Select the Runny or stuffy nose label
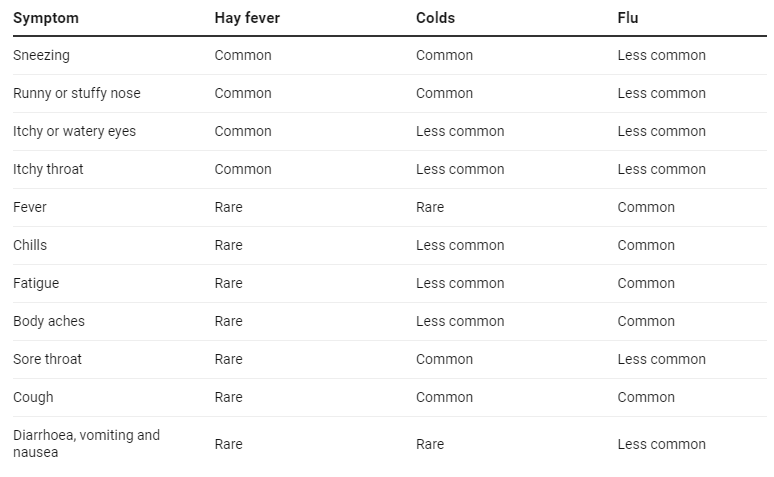This screenshot has height=477, width=774. pos(77,93)
